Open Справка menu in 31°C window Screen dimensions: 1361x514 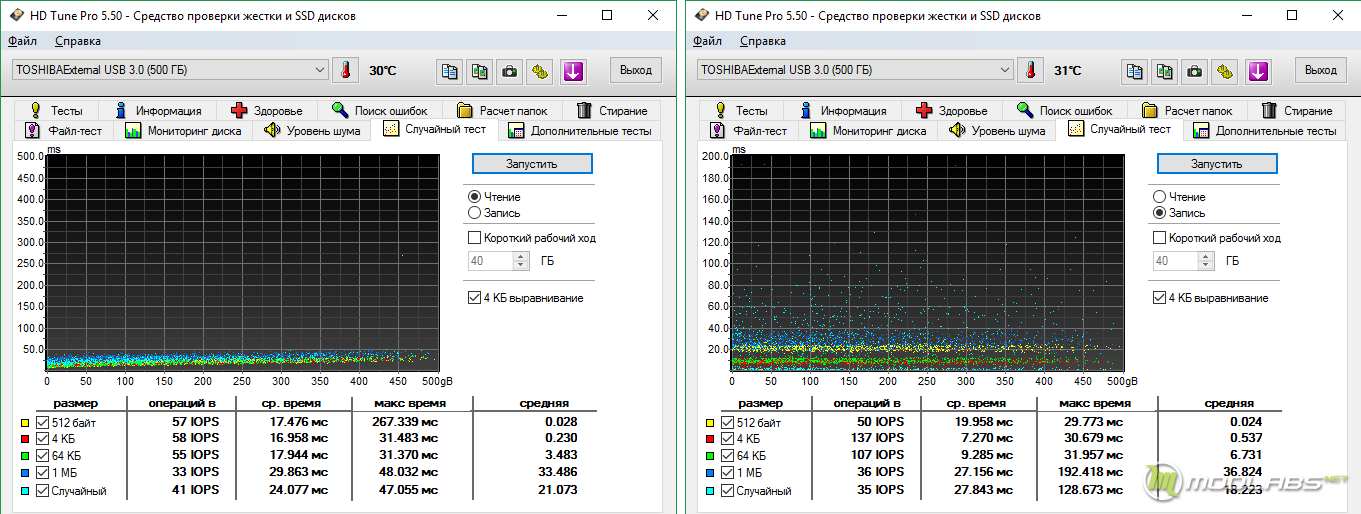tap(763, 41)
